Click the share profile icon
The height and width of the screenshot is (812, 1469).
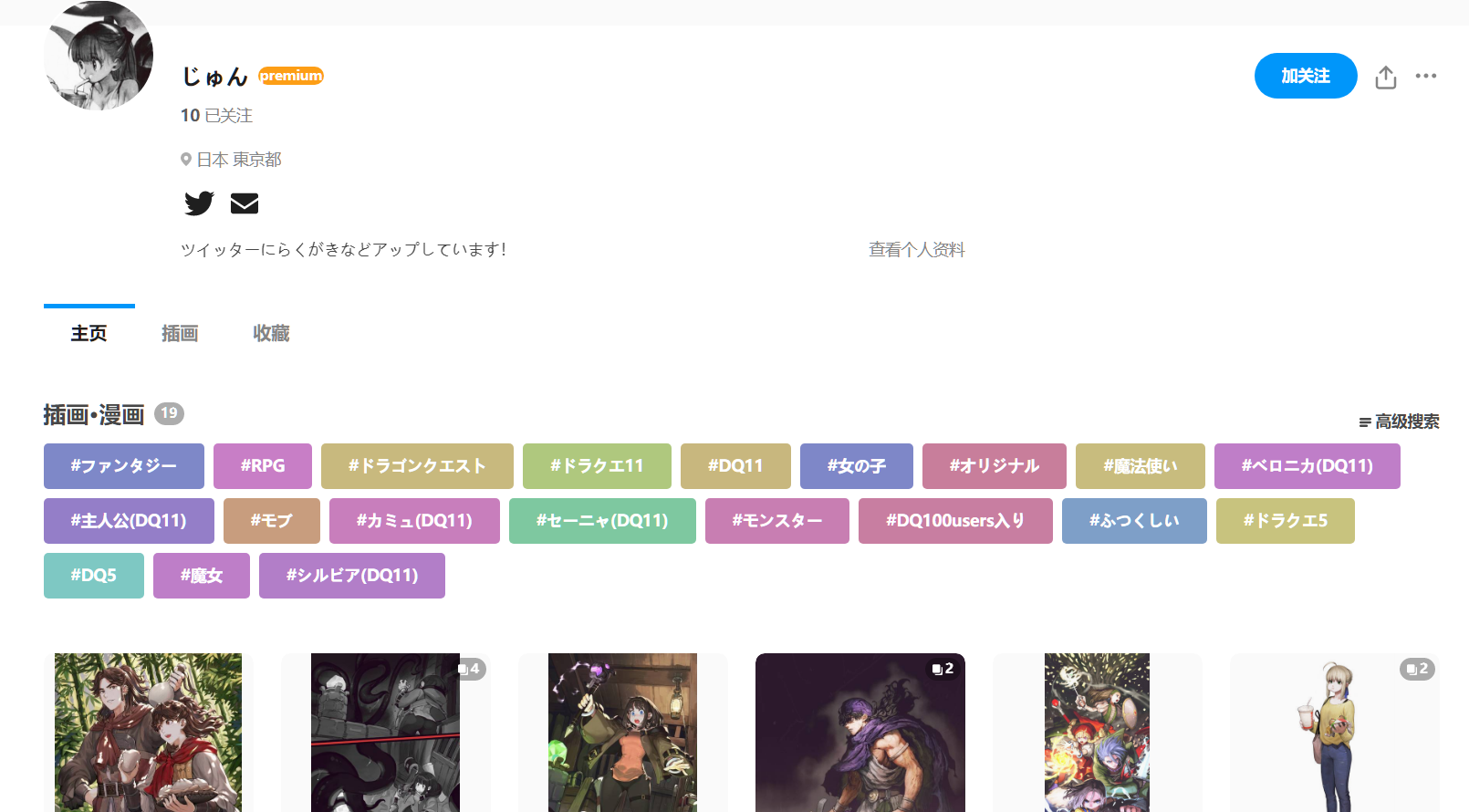(x=1386, y=78)
